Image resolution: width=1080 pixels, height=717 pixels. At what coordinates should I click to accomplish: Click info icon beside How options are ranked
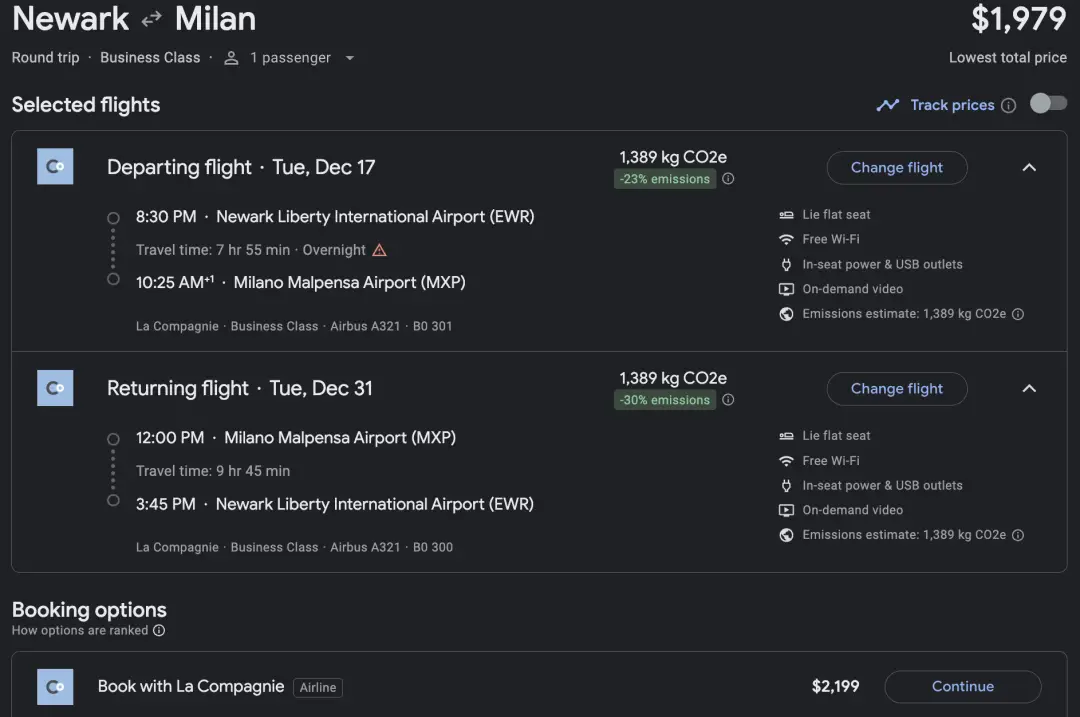click(x=159, y=631)
